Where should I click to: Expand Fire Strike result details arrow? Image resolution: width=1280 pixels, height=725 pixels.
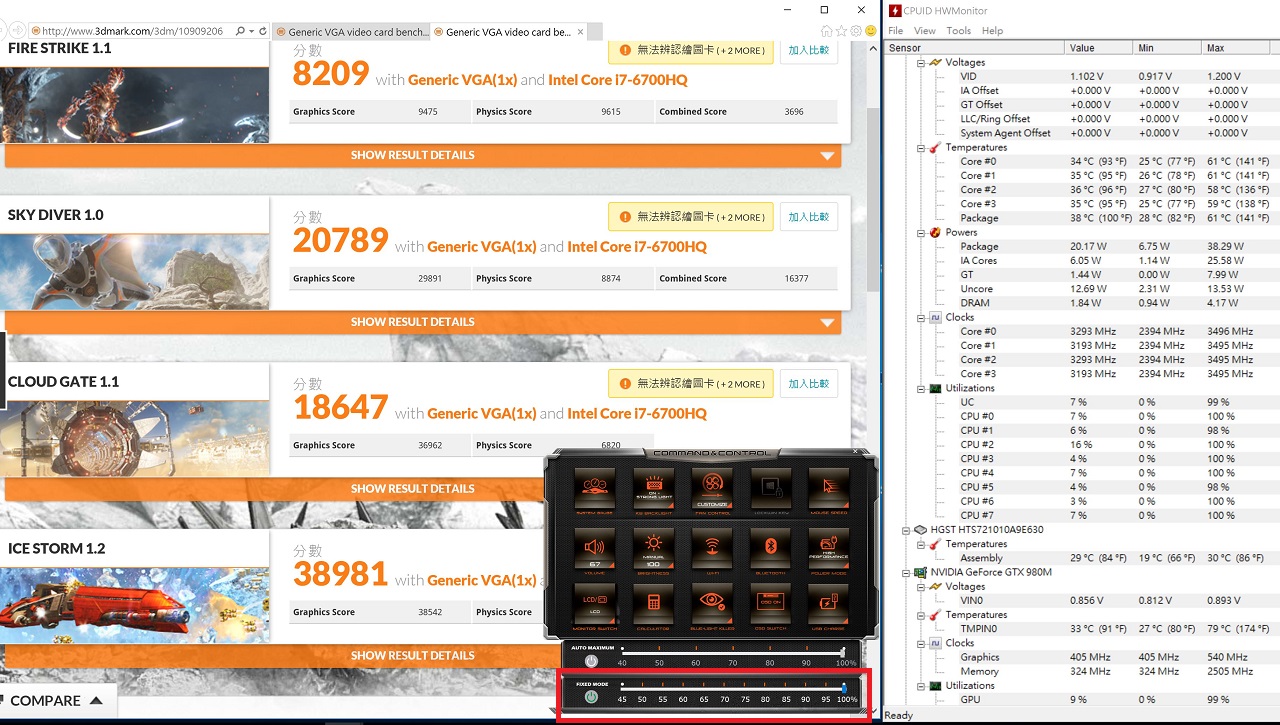pyautogui.click(x=827, y=156)
